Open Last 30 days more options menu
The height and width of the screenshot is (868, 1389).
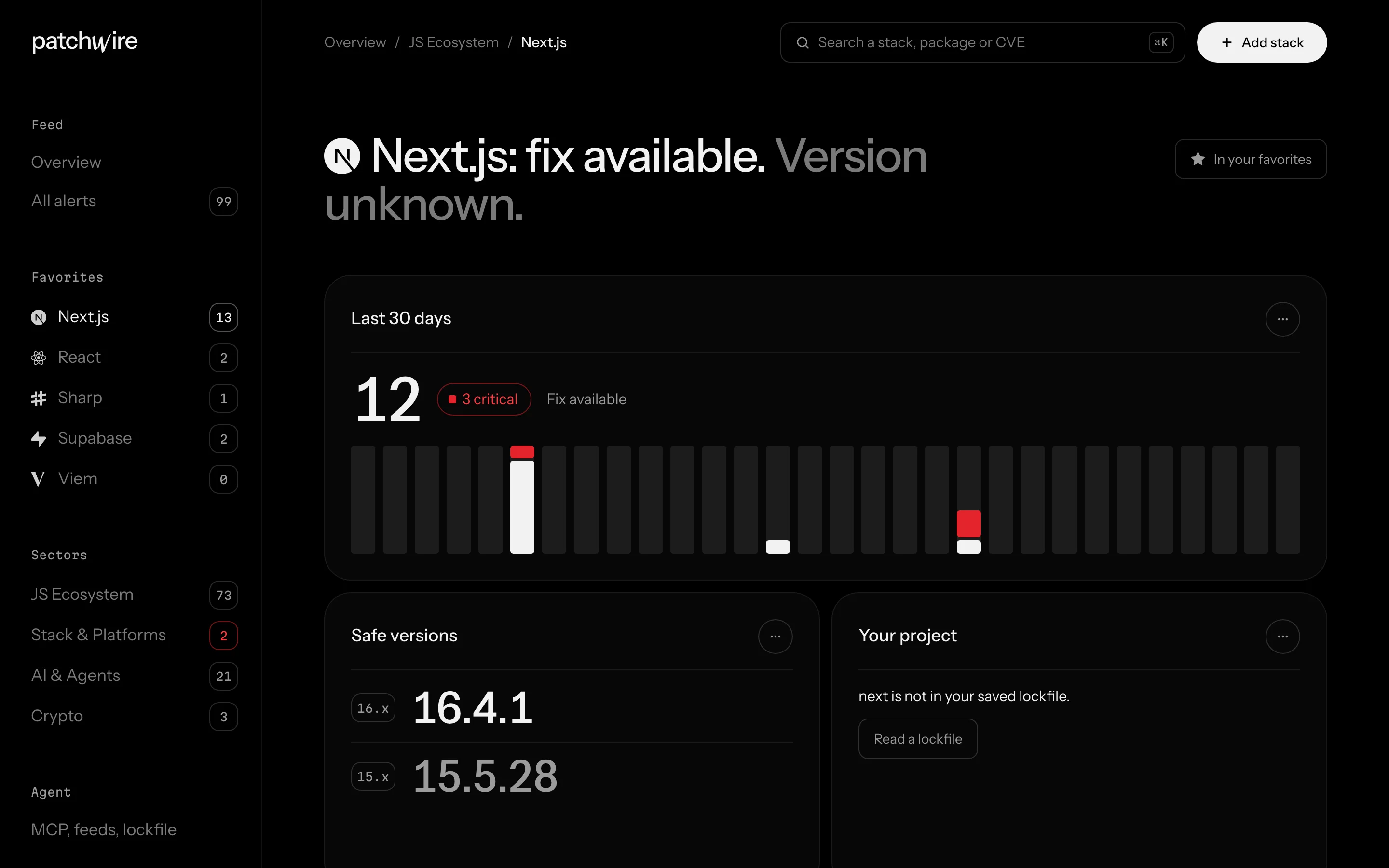[1282, 319]
